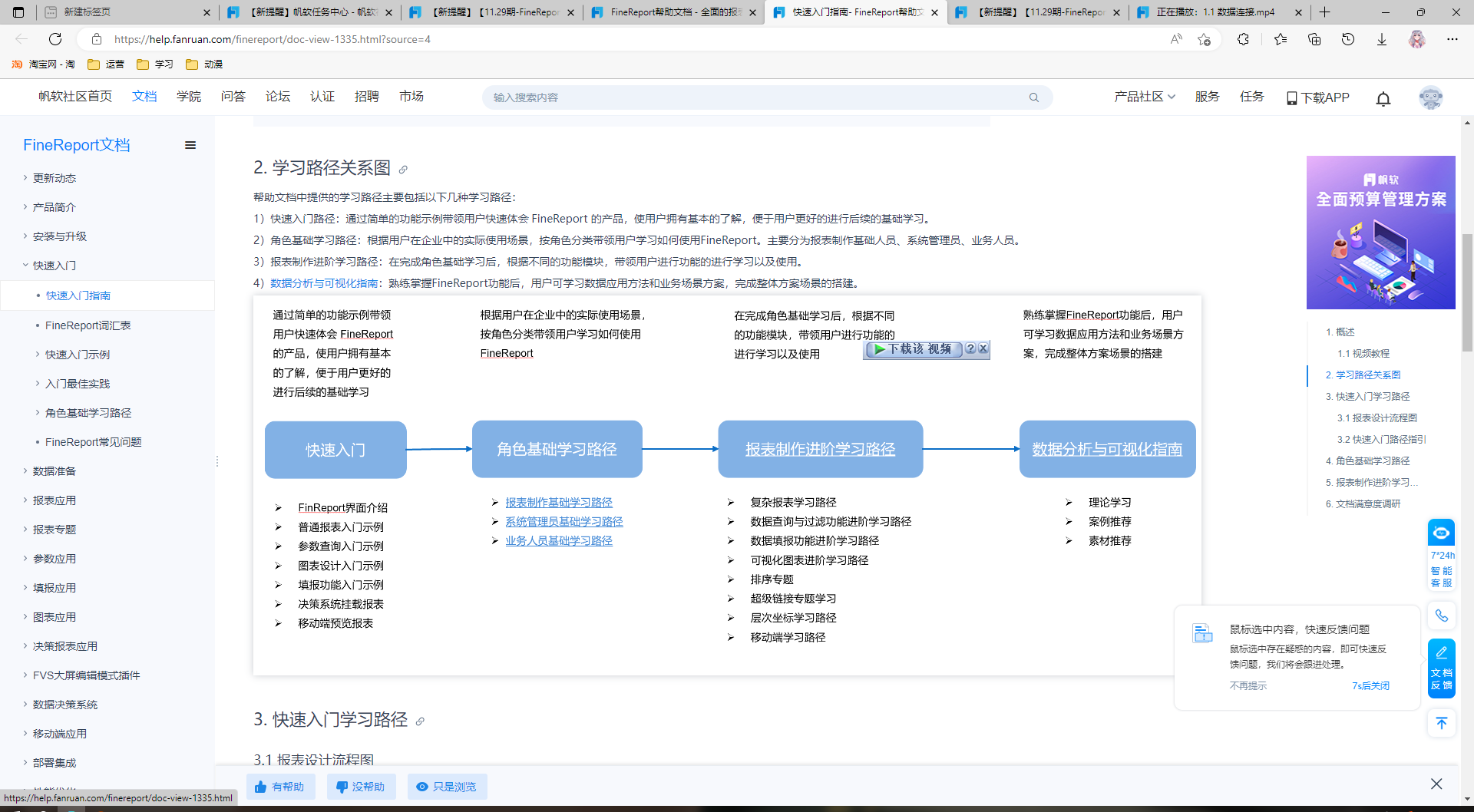Jump back to top of page
1474x812 pixels.
pyautogui.click(x=1441, y=723)
